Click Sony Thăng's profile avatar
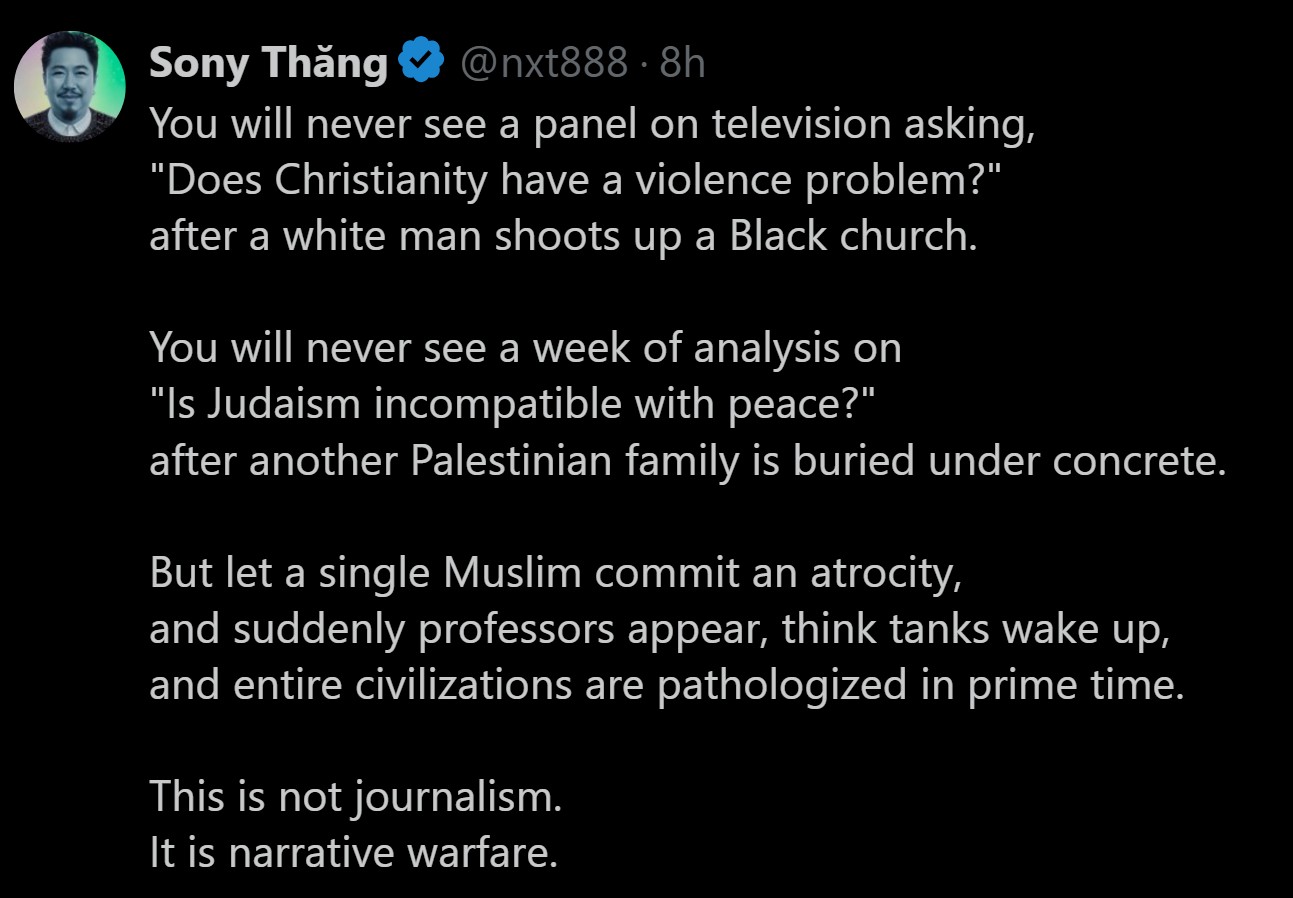Screen dimensions: 1293x898 coord(69,86)
